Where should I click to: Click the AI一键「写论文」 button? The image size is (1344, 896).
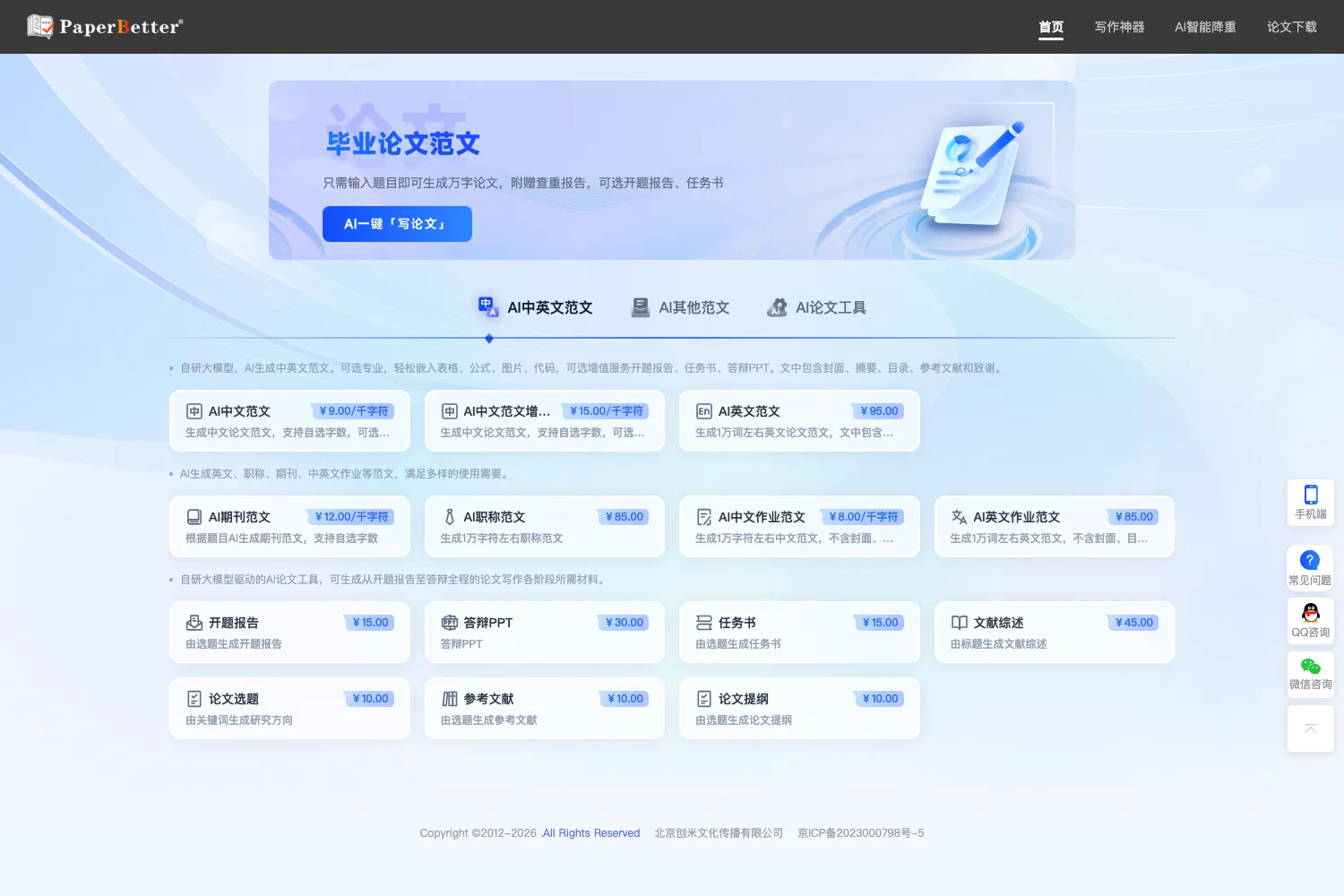(x=397, y=224)
